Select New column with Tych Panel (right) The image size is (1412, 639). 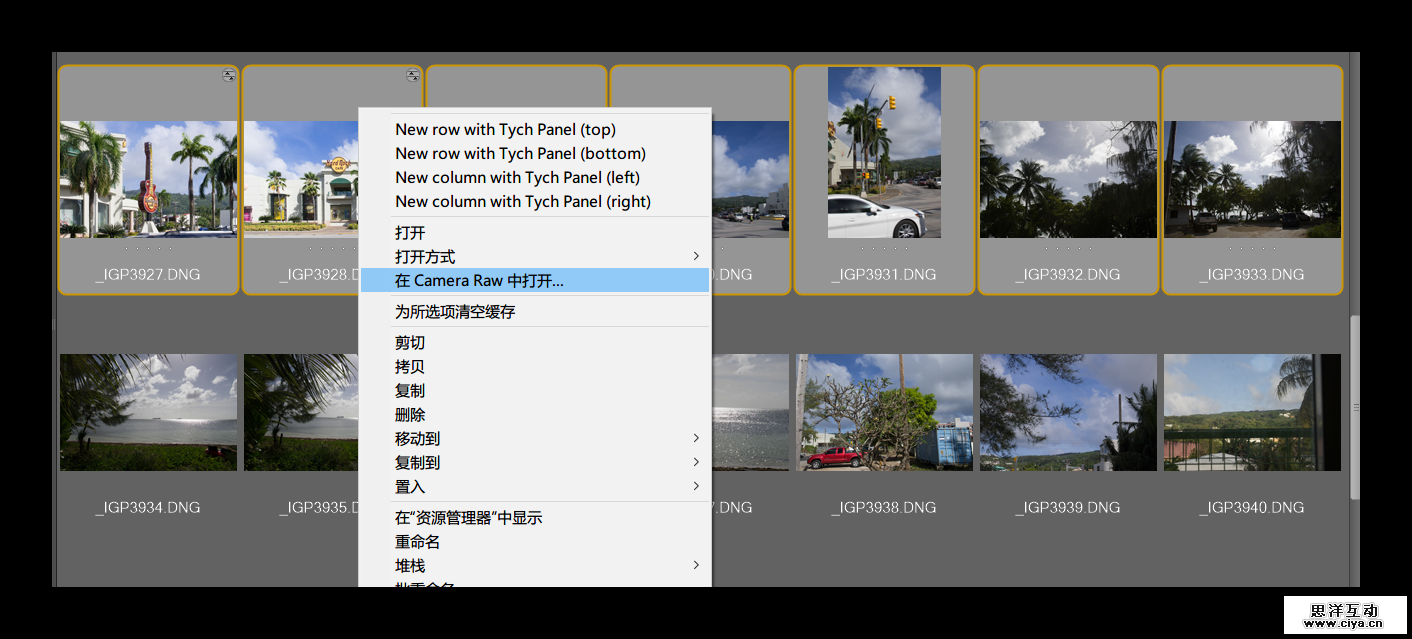pos(522,202)
